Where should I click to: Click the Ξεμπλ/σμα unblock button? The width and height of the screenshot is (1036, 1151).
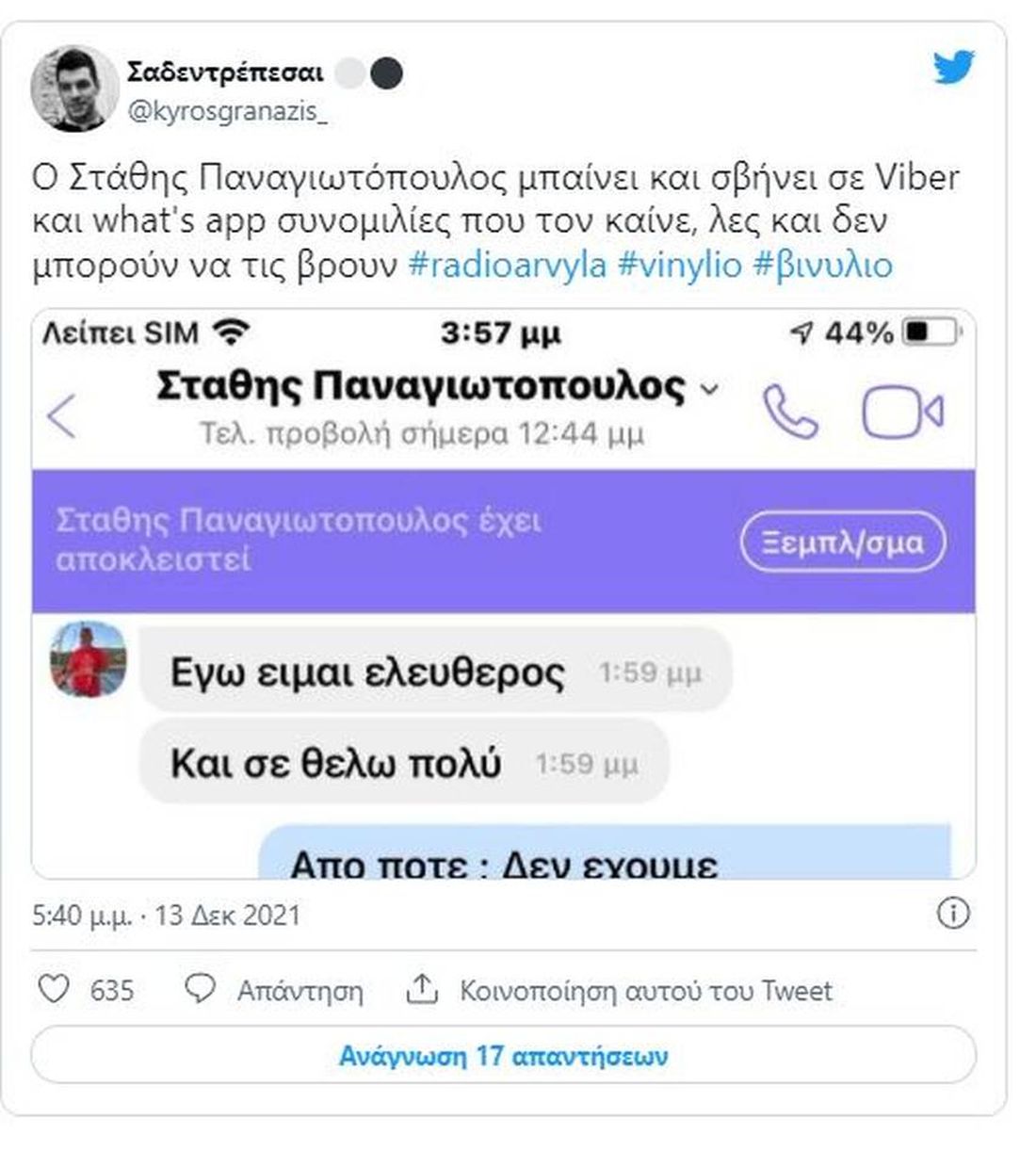coord(842,542)
